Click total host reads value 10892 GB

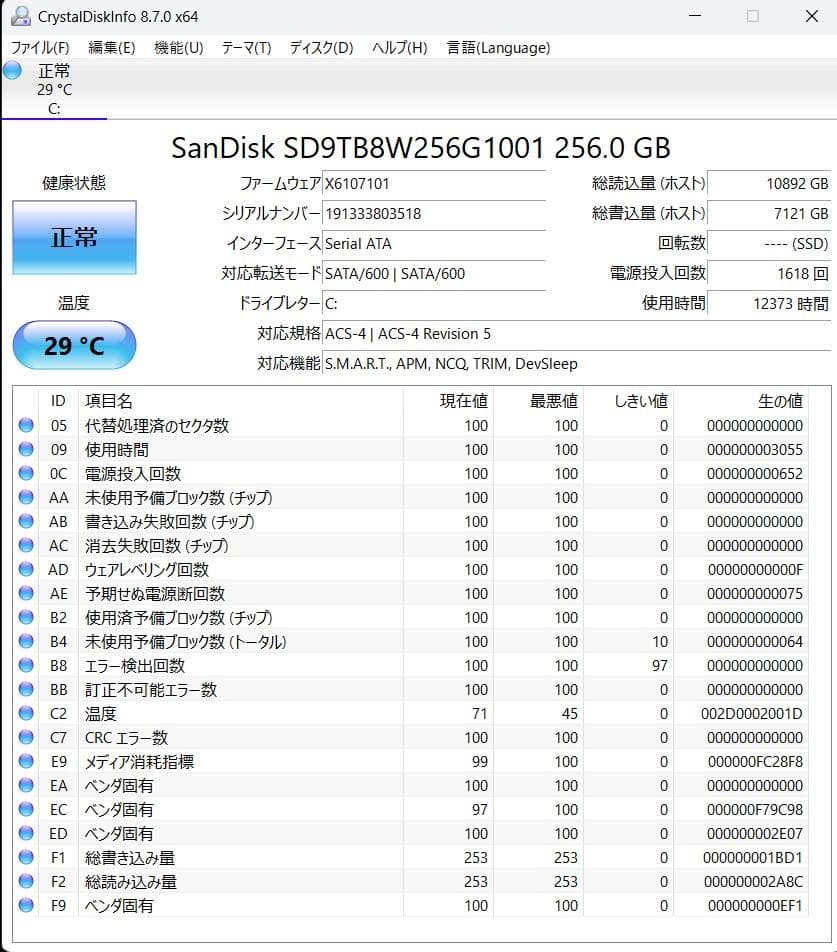pyautogui.click(x=769, y=183)
